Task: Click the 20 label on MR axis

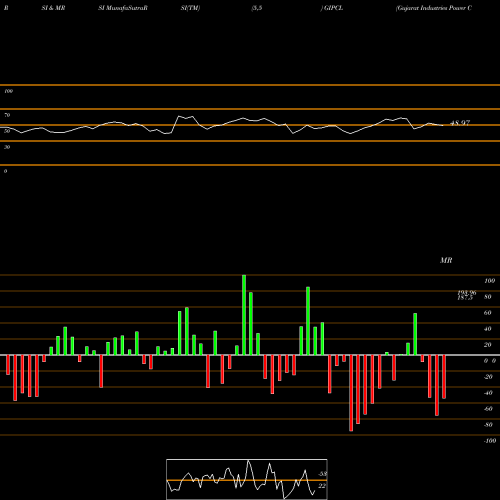Action: click(488, 345)
